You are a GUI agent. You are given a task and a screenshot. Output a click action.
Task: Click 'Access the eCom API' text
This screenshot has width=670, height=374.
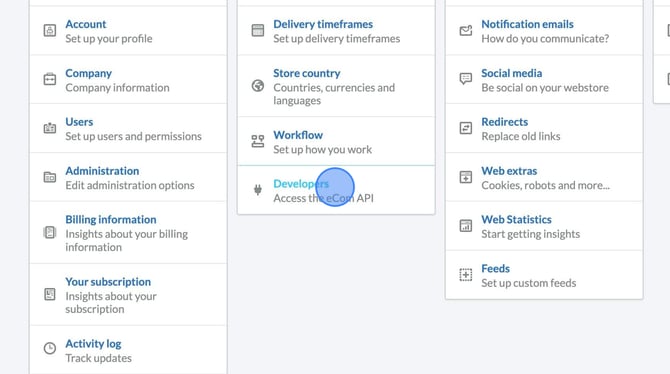323,198
